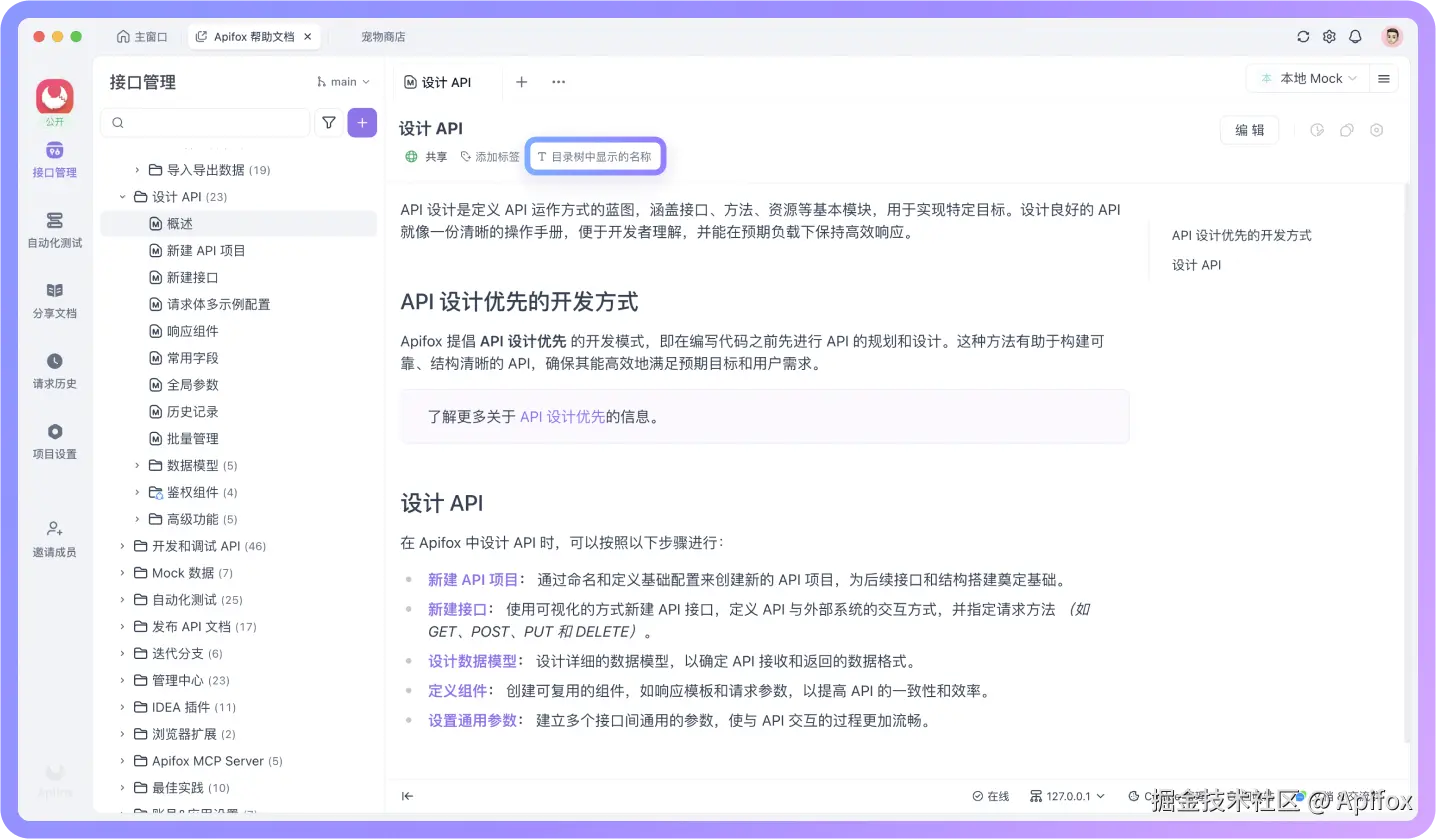Image resolution: width=1436 pixels, height=839 pixels.
Task: Open settings gear in title bar
Action: pyautogui.click(x=1329, y=36)
